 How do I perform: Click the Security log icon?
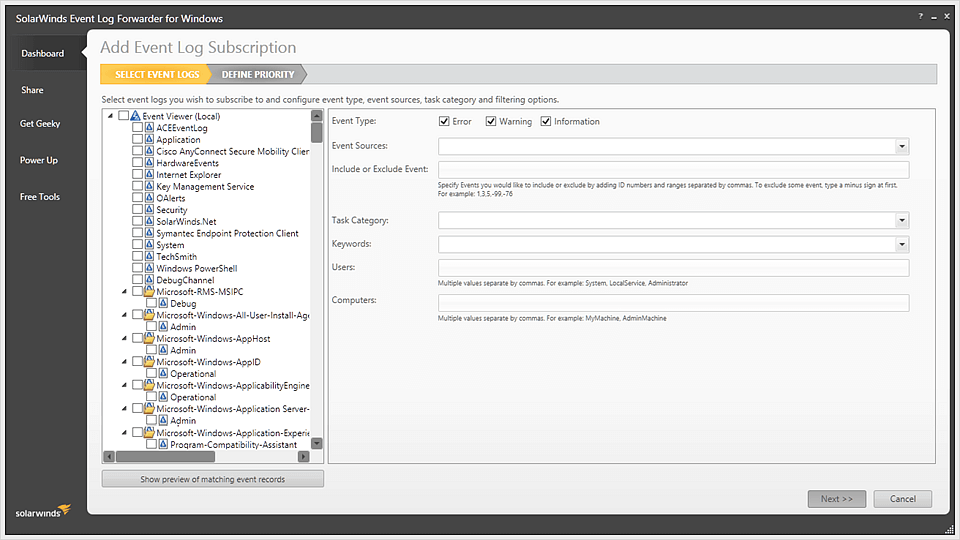[150, 210]
